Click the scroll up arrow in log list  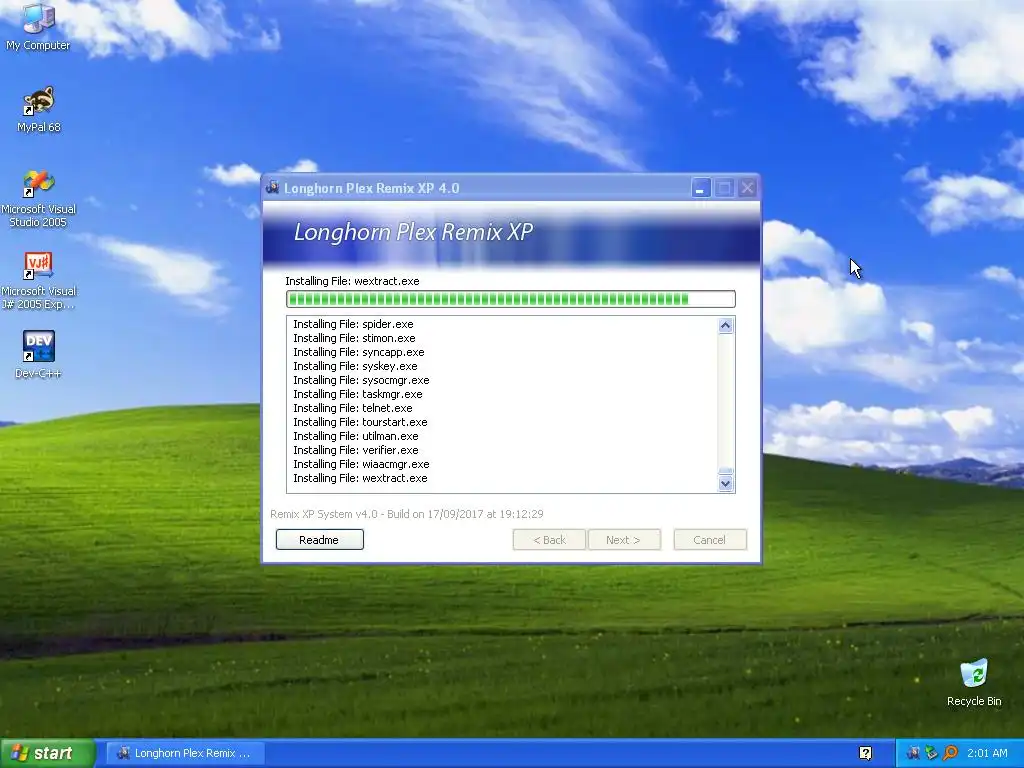726,325
